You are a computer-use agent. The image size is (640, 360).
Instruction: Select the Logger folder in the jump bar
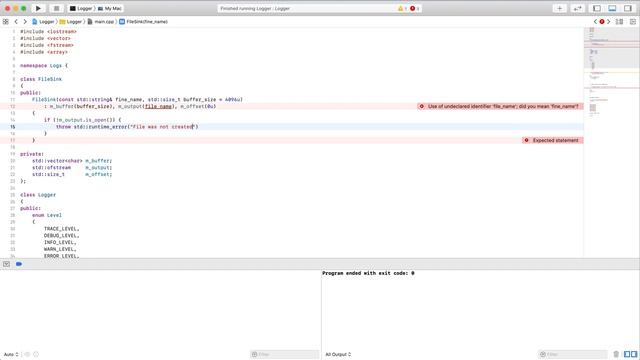tap(71, 22)
